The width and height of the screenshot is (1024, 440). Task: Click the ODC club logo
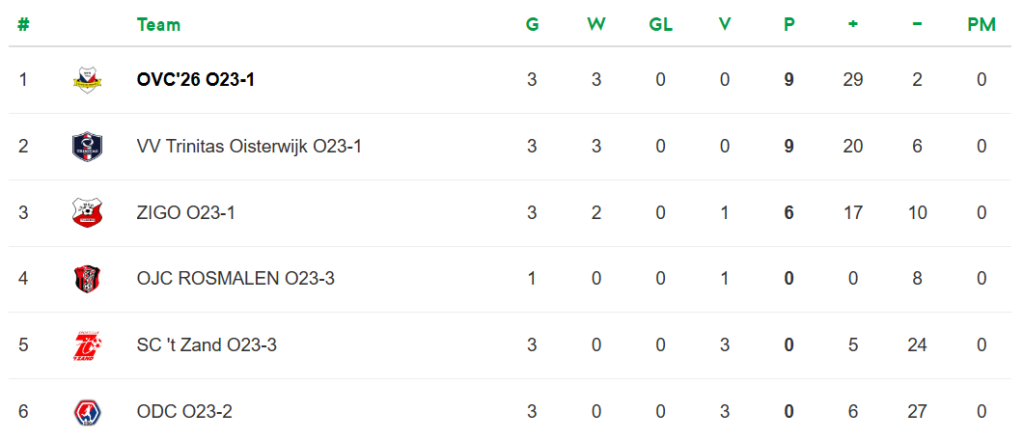pyautogui.click(x=87, y=412)
